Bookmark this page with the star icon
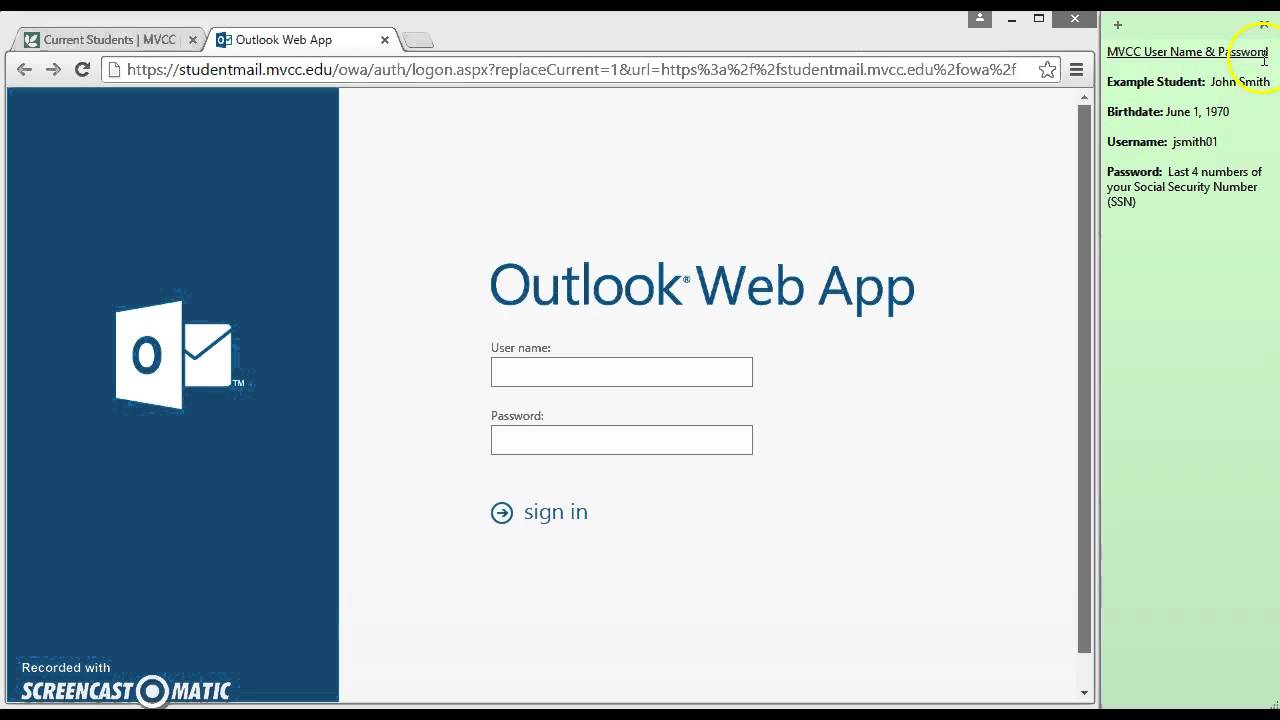Viewport: 1280px width, 720px height. [x=1047, y=69]
